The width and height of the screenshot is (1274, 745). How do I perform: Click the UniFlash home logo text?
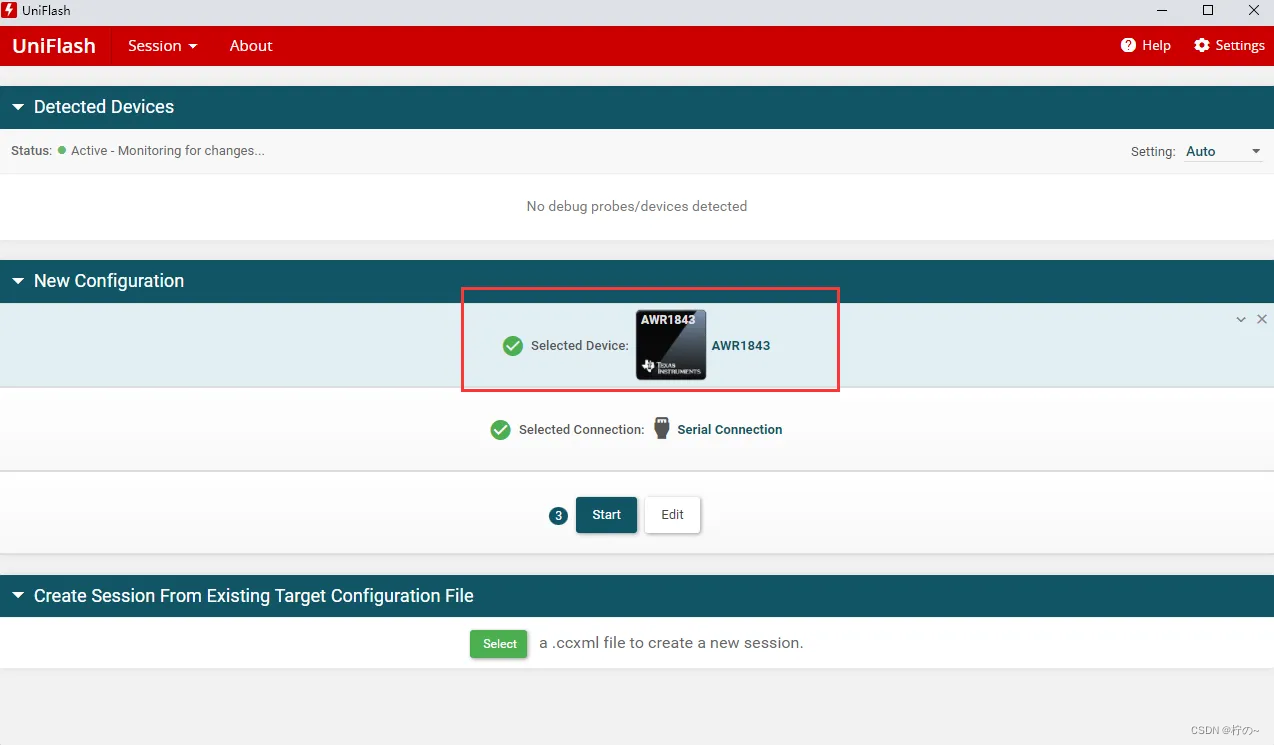tap(54, 46)
